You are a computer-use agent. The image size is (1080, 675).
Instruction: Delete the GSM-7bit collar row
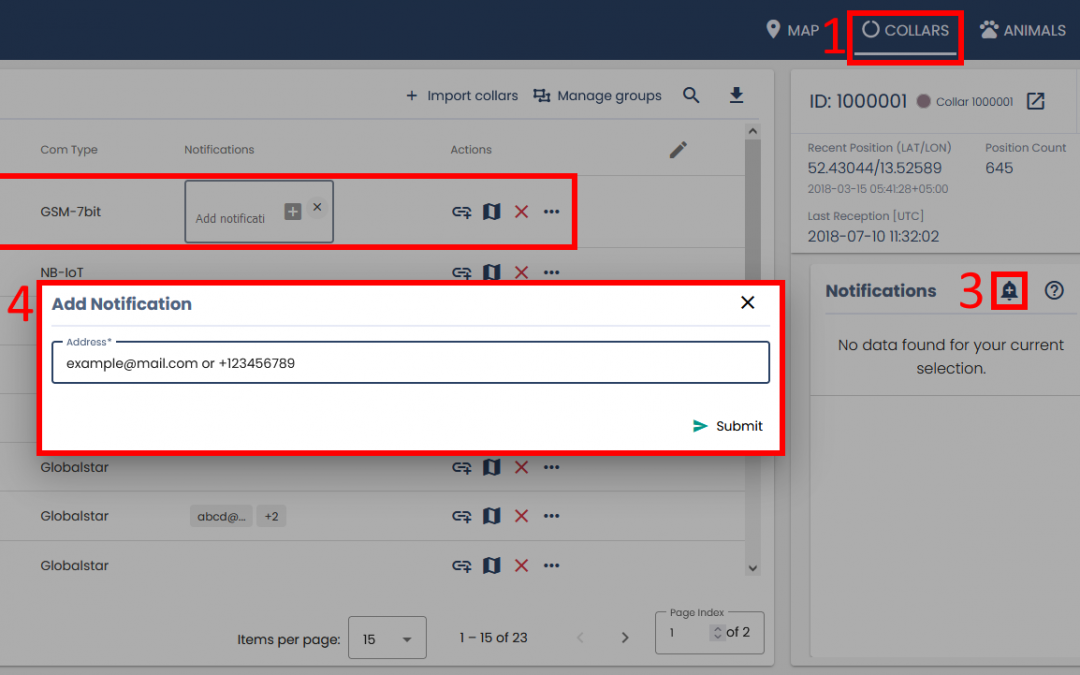click(521, 212)
